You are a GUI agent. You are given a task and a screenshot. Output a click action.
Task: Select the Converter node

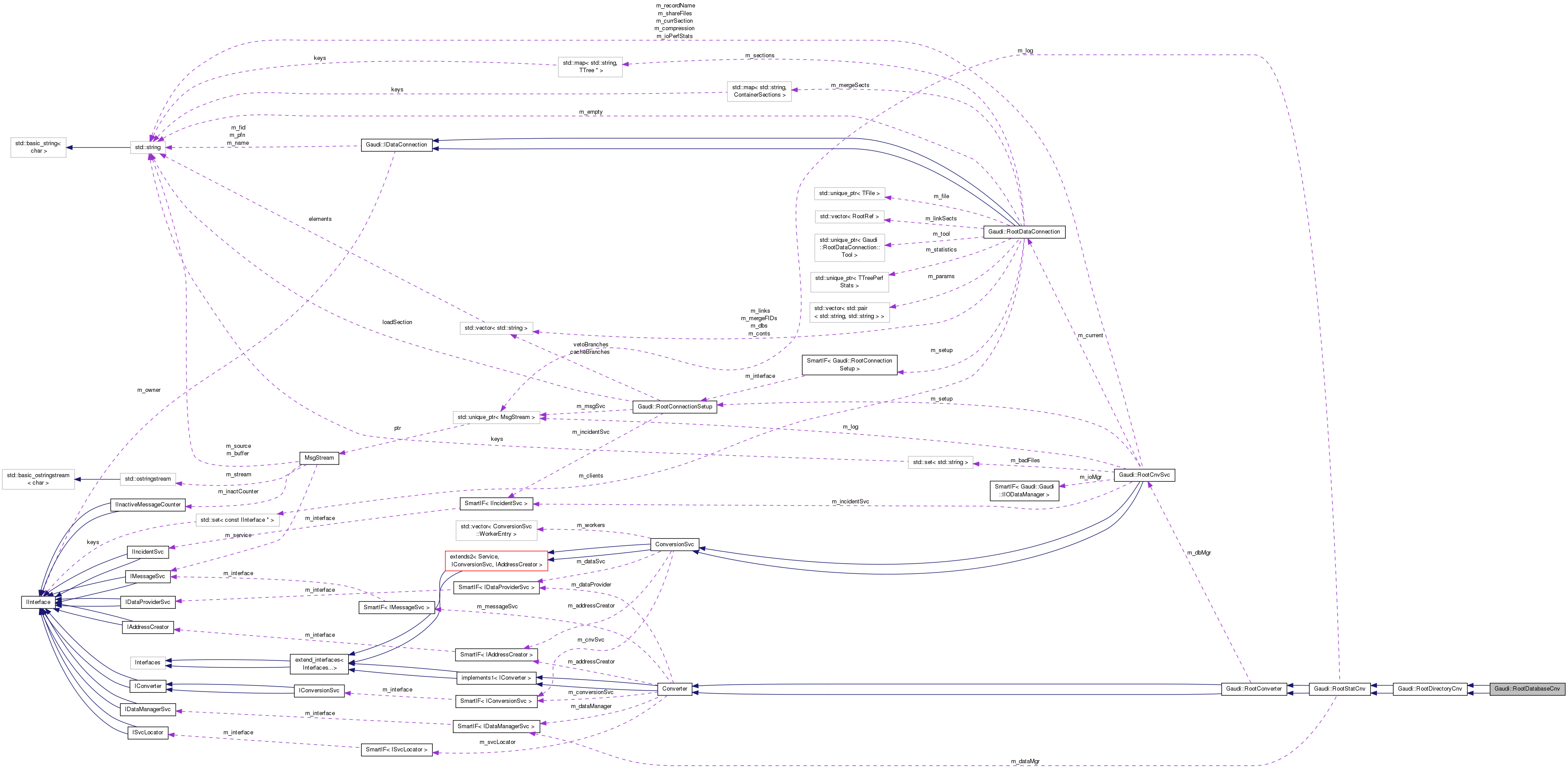pyautogui.click(x=676, y=689)
